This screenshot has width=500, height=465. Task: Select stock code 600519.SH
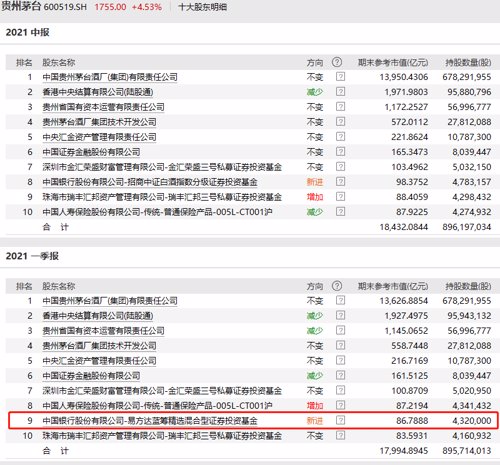click(x=65, y=7)
